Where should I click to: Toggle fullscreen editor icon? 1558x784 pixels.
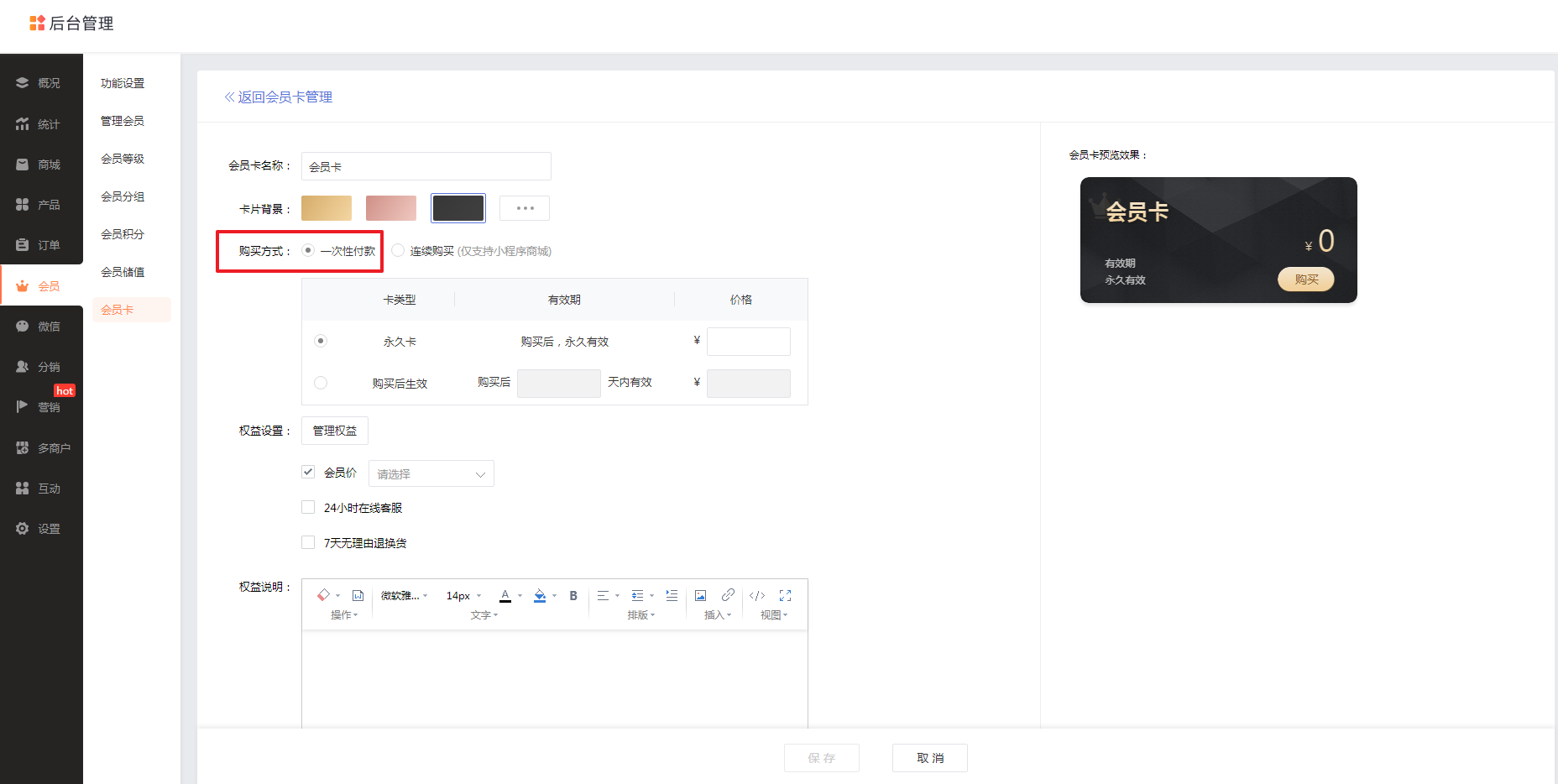coord(786,595)
